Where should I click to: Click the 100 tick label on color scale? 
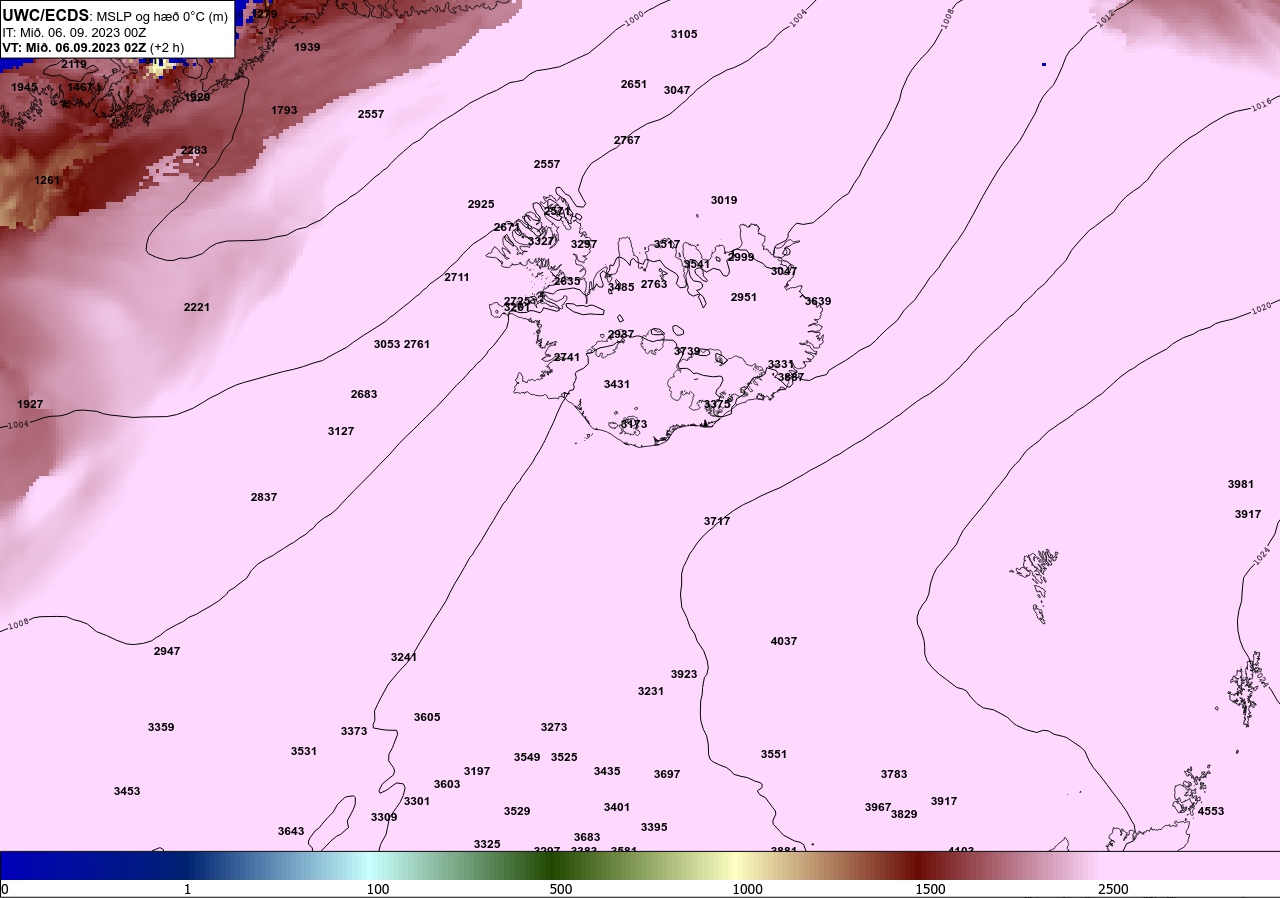point(377,889)
